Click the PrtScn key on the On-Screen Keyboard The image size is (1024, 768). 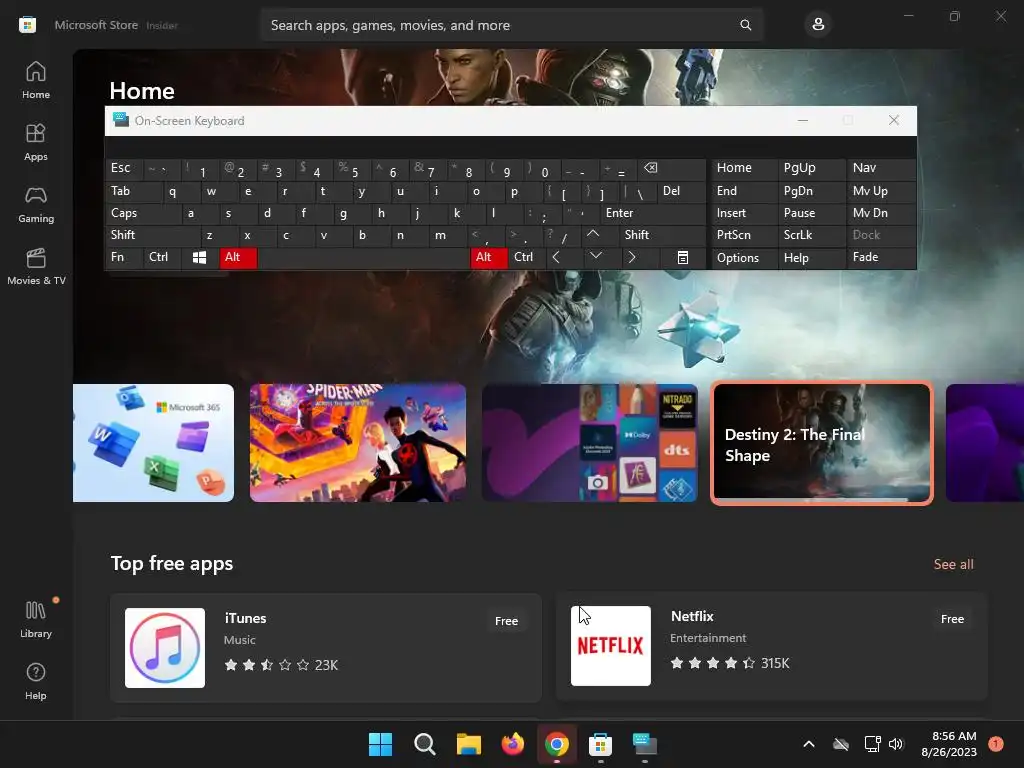744,234
